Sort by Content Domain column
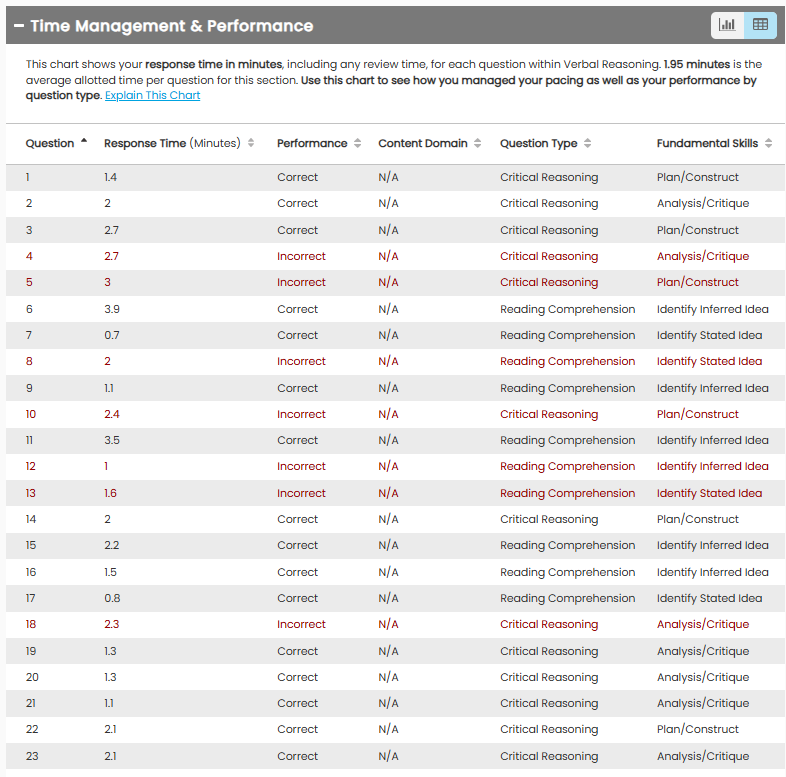This screenshot has width=786, height=777. pos(478,143)
